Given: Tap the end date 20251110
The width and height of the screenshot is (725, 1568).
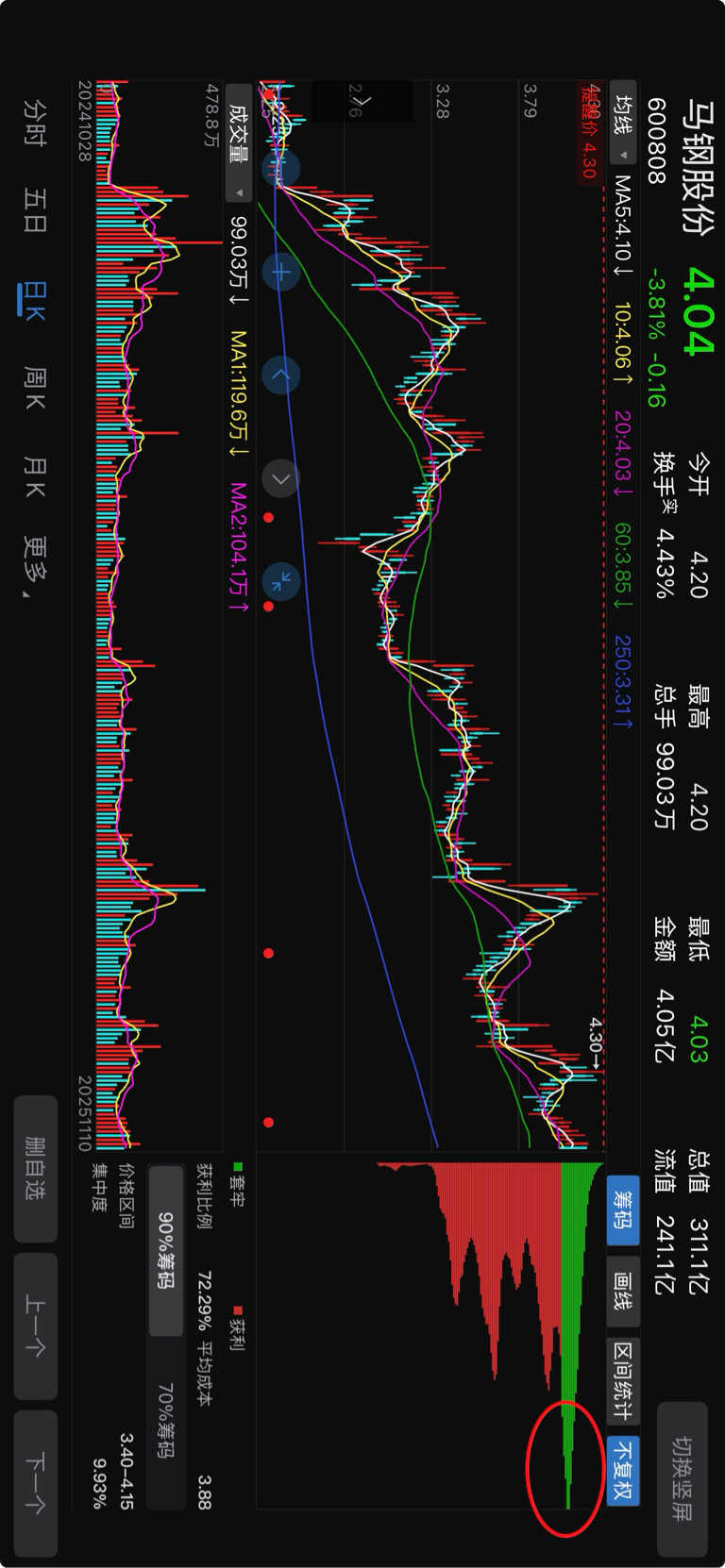Looking at the screenshot, I should tap(85, 1113).
